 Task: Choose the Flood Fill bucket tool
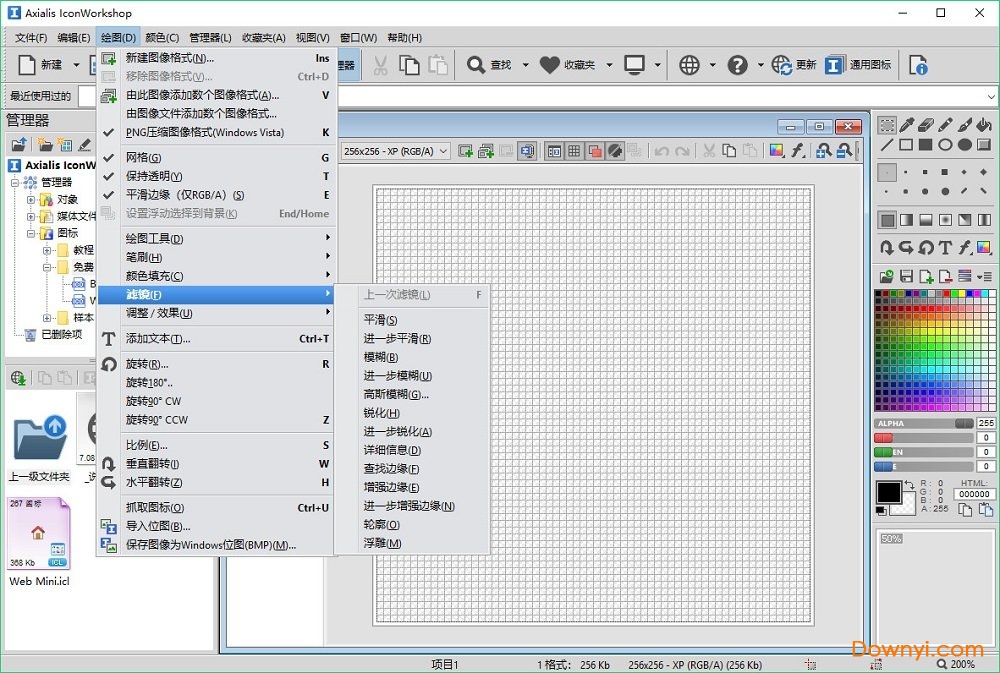tap(983, 125)
